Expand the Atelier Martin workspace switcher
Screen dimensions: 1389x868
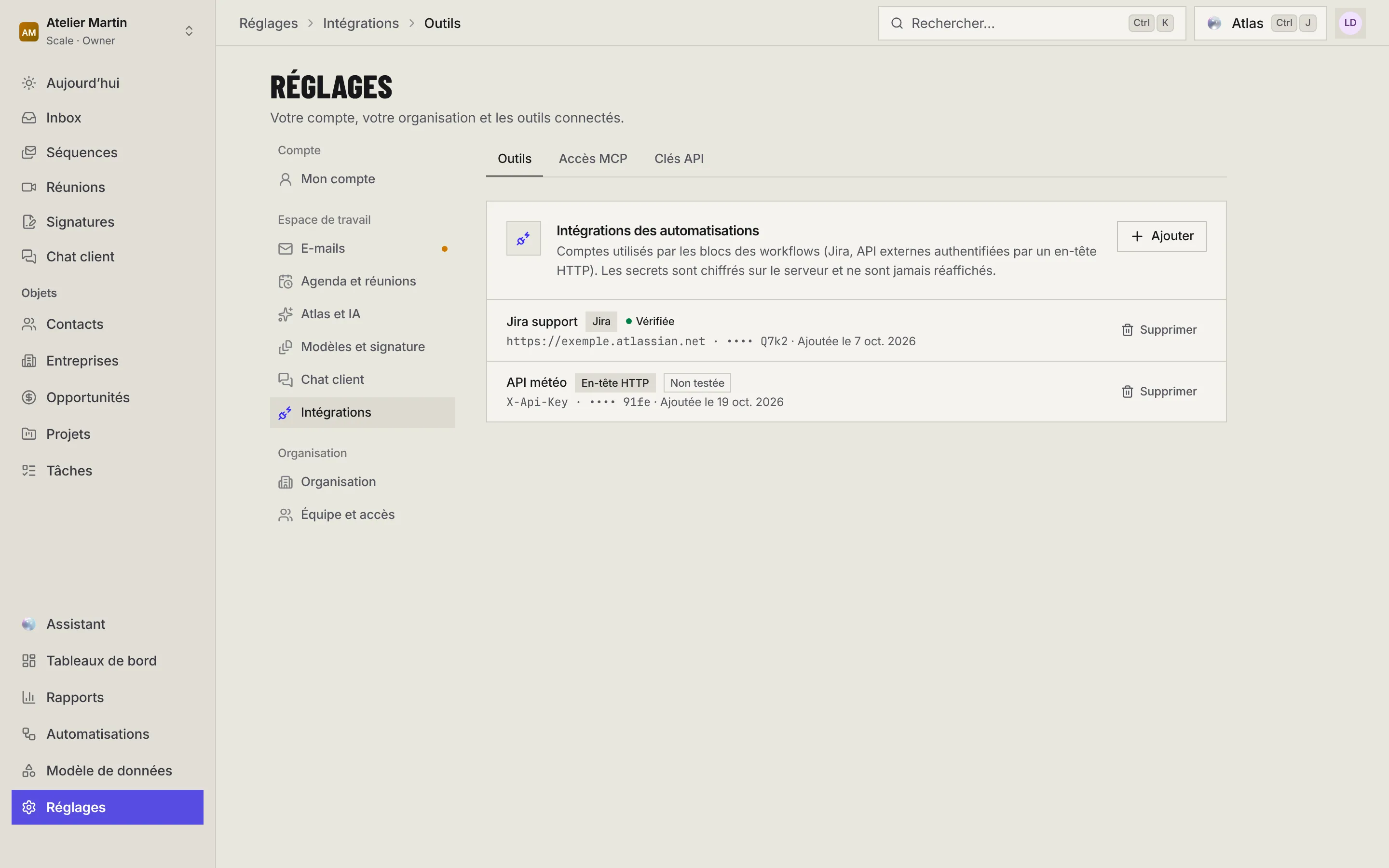pyautogui.click(x=108, y=31)
